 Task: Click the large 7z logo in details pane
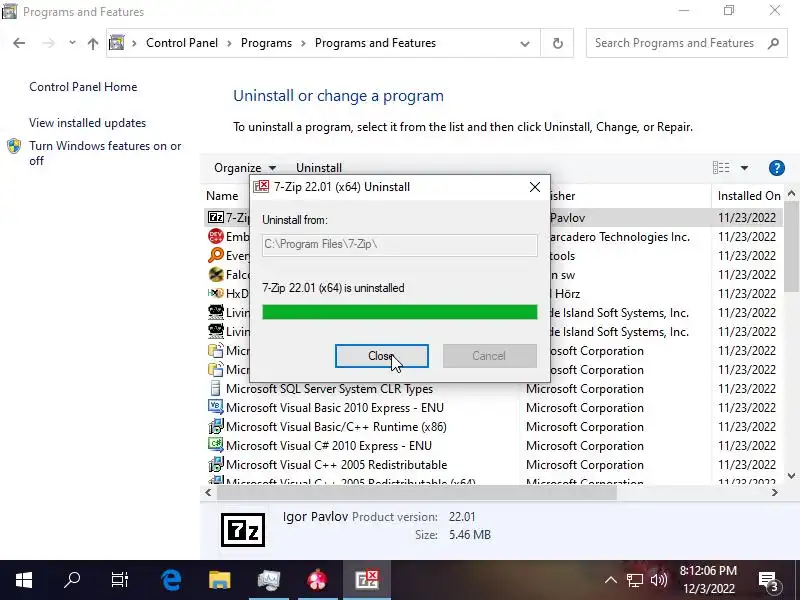243,530
